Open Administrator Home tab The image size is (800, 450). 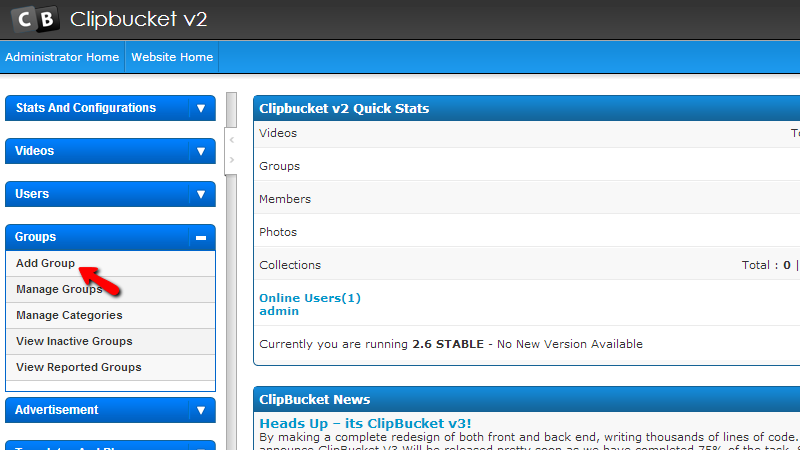coord(62,57)
